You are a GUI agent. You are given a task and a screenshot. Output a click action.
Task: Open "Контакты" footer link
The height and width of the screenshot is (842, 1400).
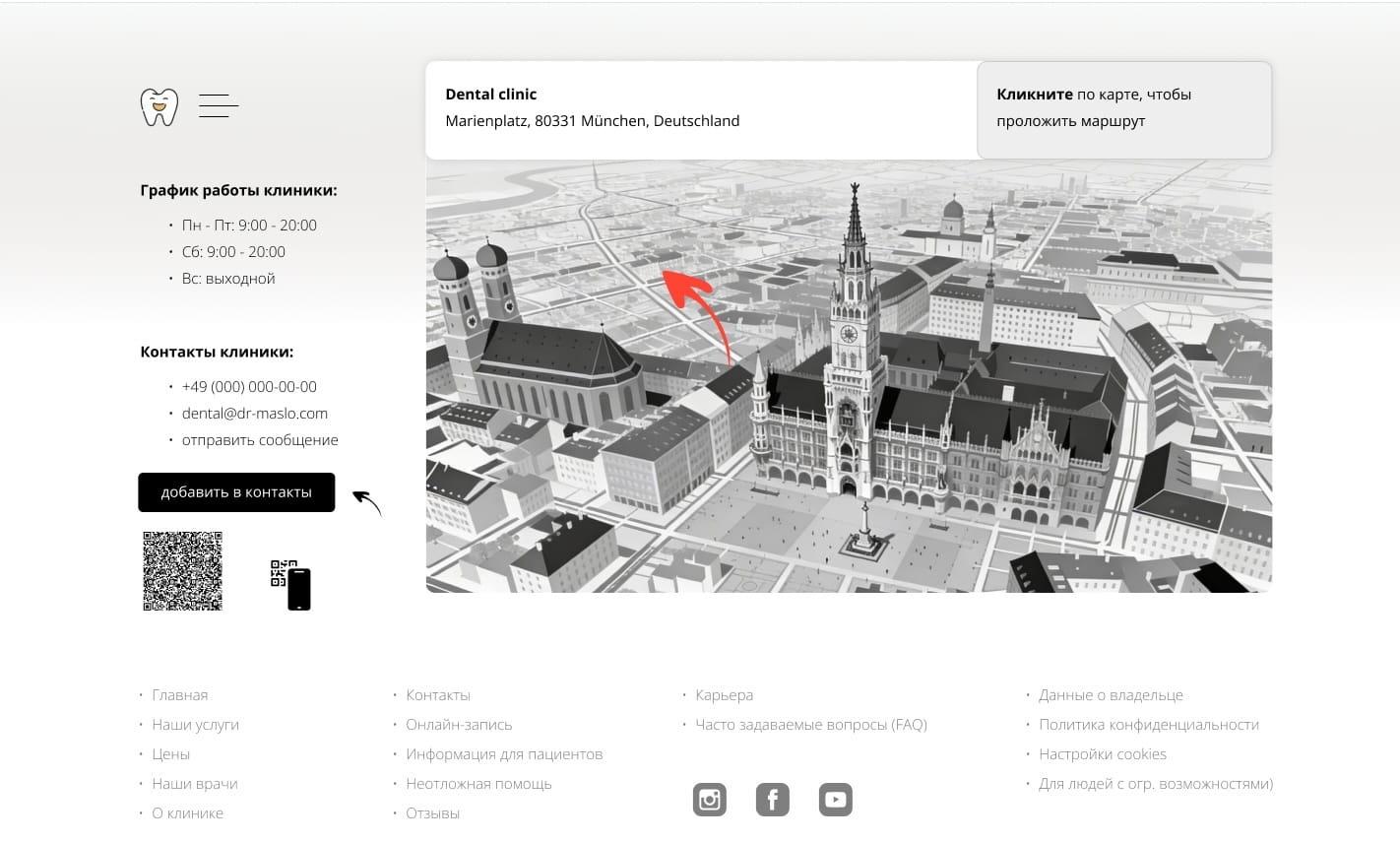click(438, 695)
